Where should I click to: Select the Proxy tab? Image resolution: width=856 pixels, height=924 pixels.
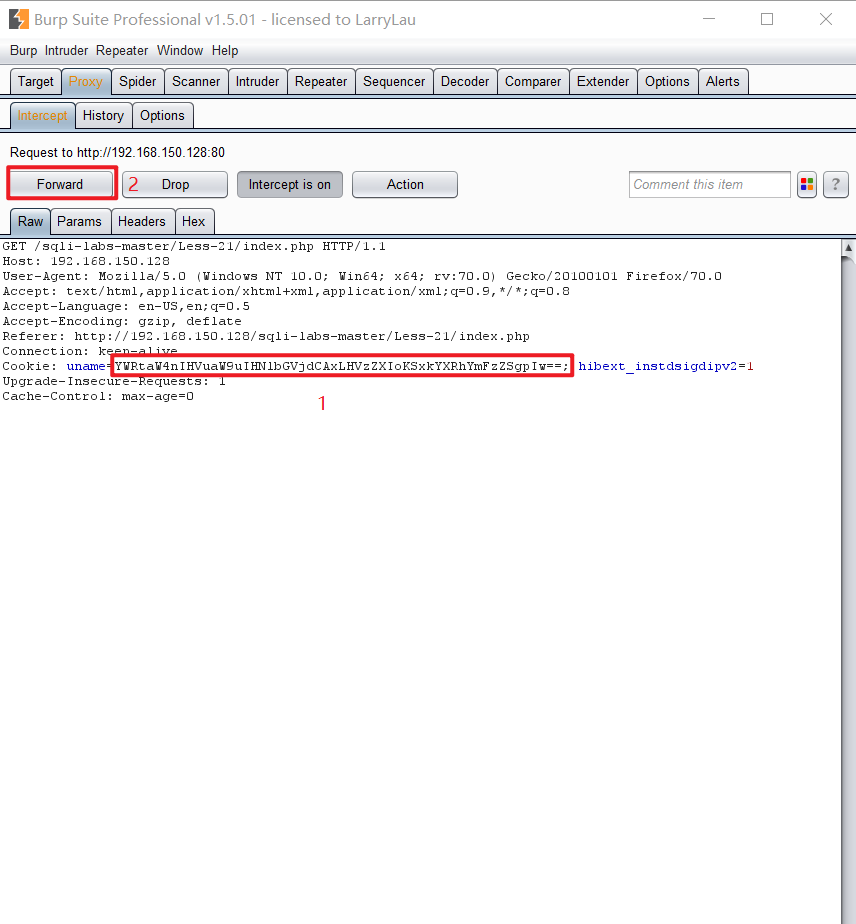click(85, 81)
